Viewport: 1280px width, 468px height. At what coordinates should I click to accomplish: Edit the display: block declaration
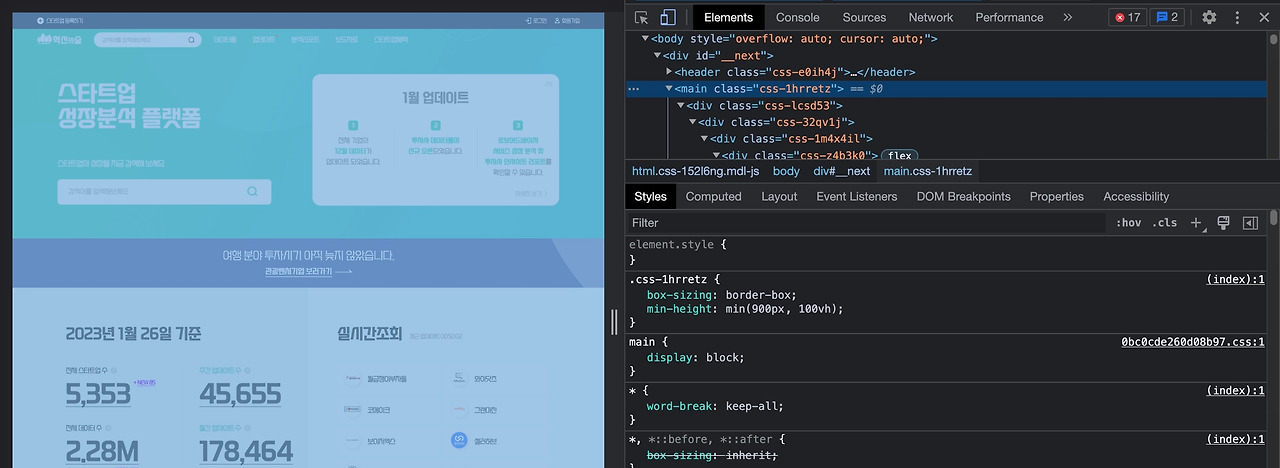tap(696, 358)
